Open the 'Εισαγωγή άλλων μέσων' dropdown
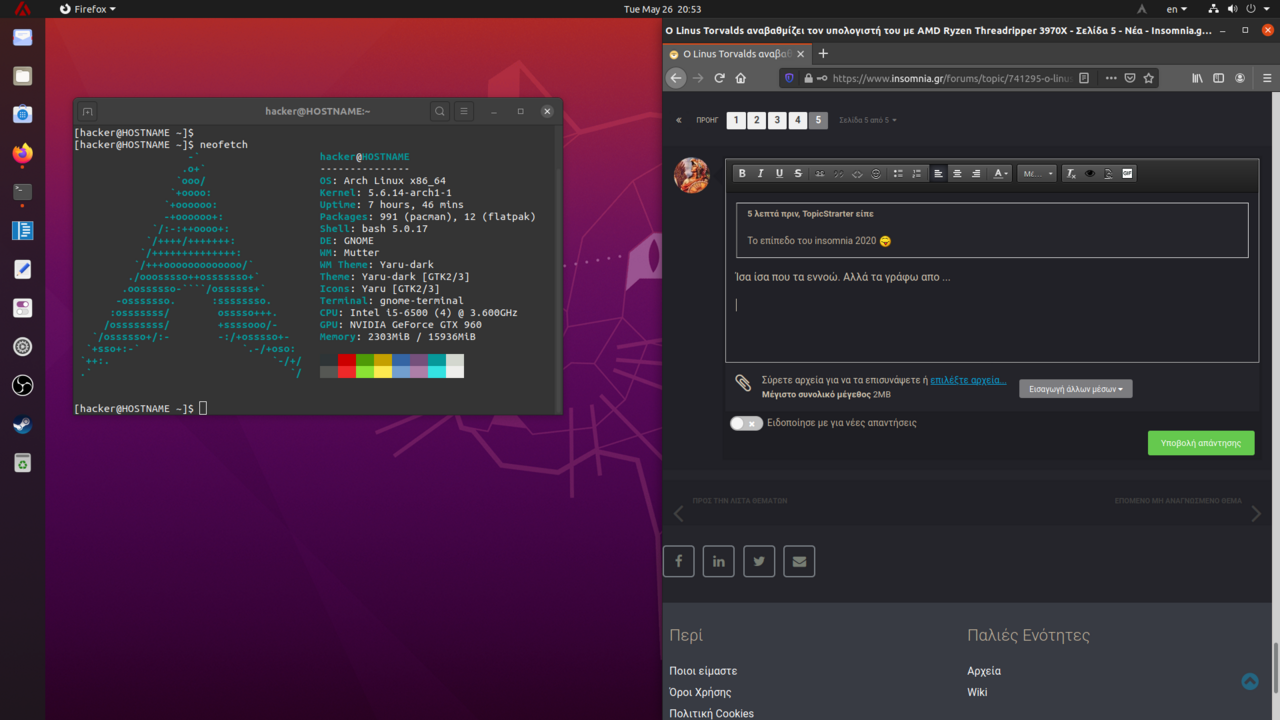This screenshot has width=1280, height=720. click(1076, 389)
